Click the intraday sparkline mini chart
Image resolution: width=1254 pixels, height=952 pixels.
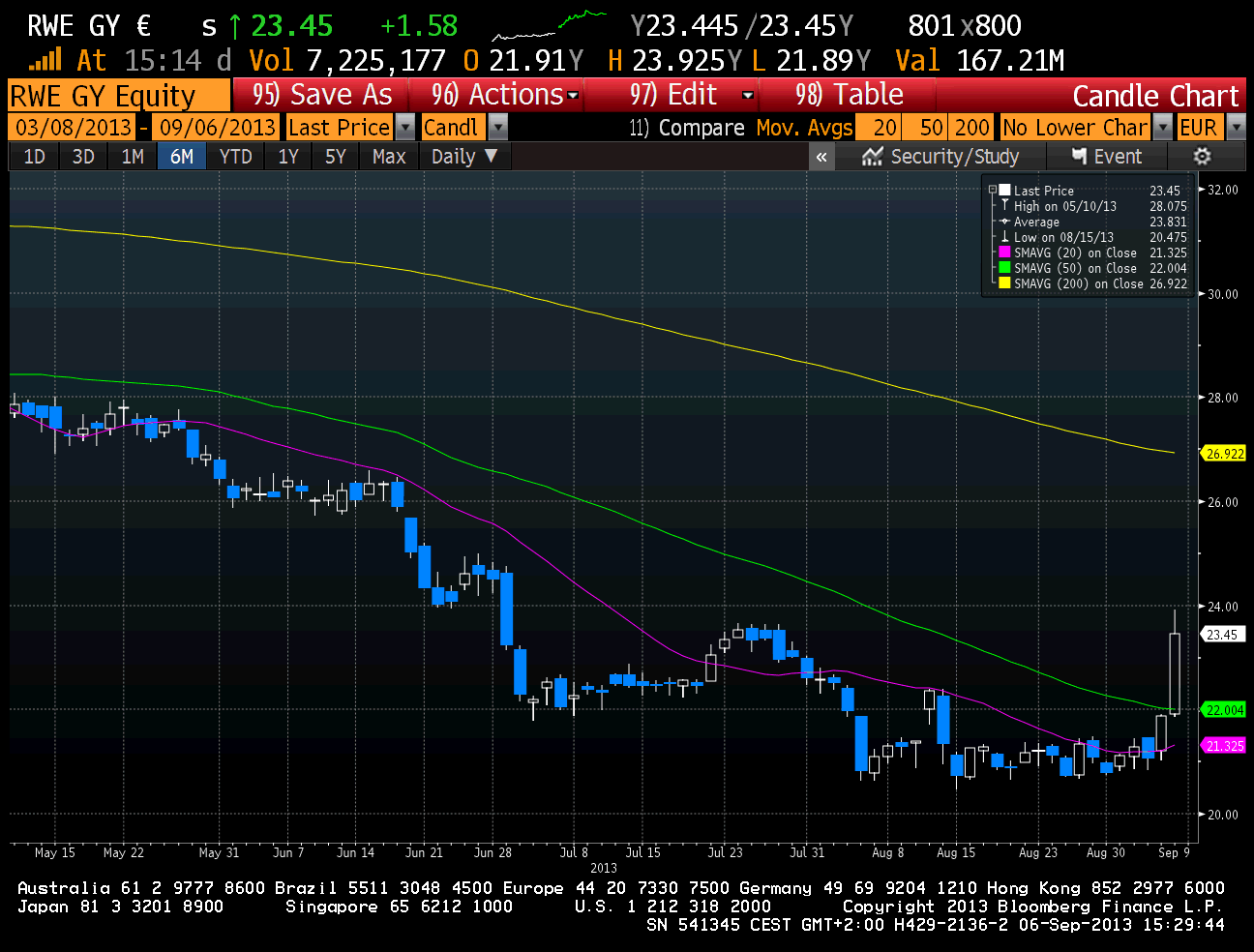[549, 26]
